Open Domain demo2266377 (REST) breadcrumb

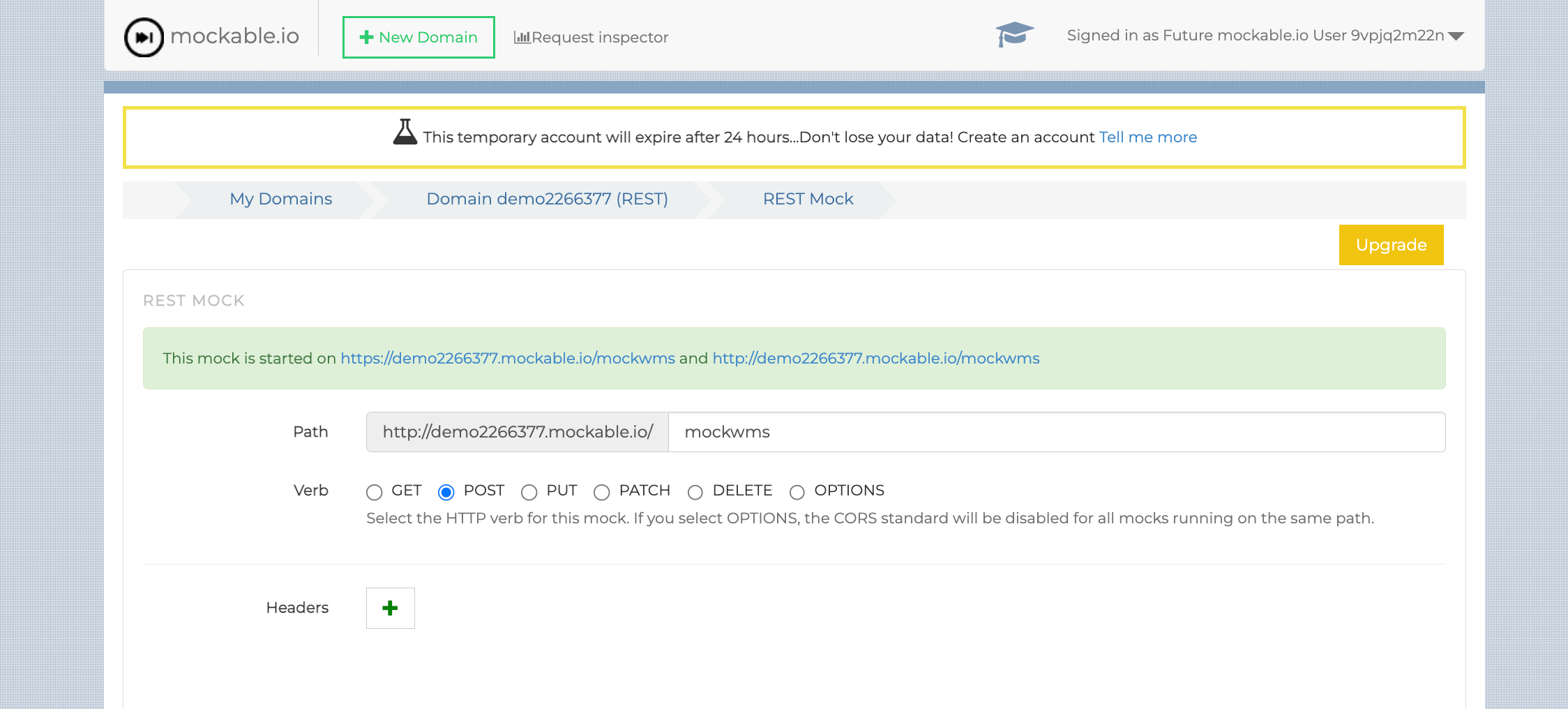pos(547,199)
